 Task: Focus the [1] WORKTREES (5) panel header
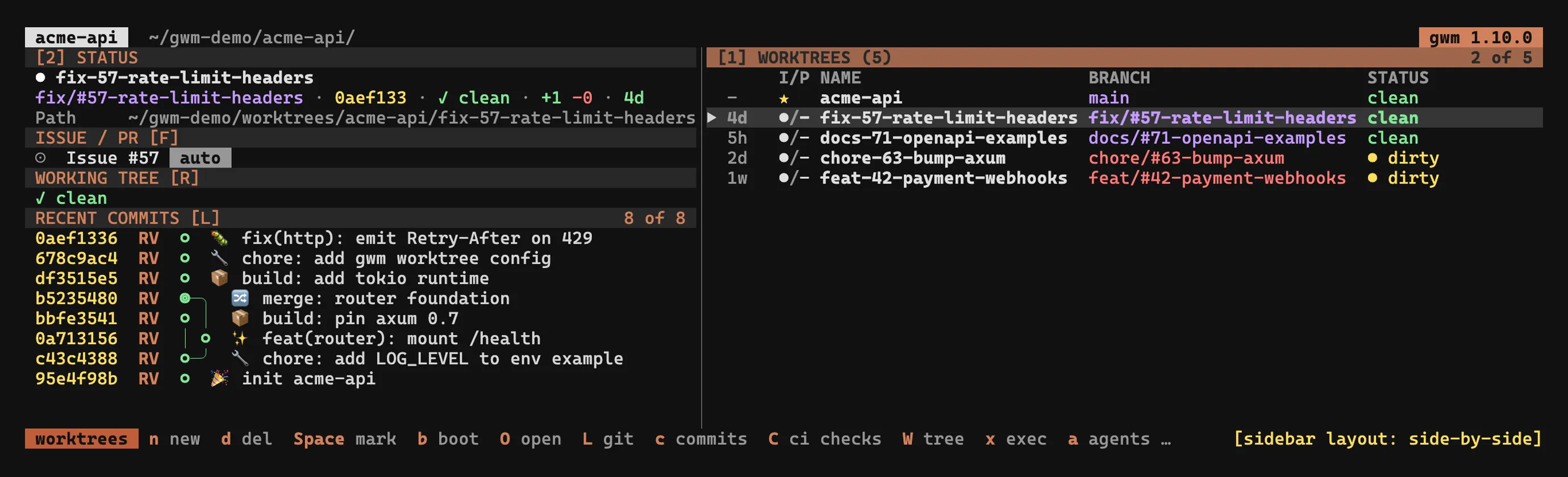pos(1124,58)
